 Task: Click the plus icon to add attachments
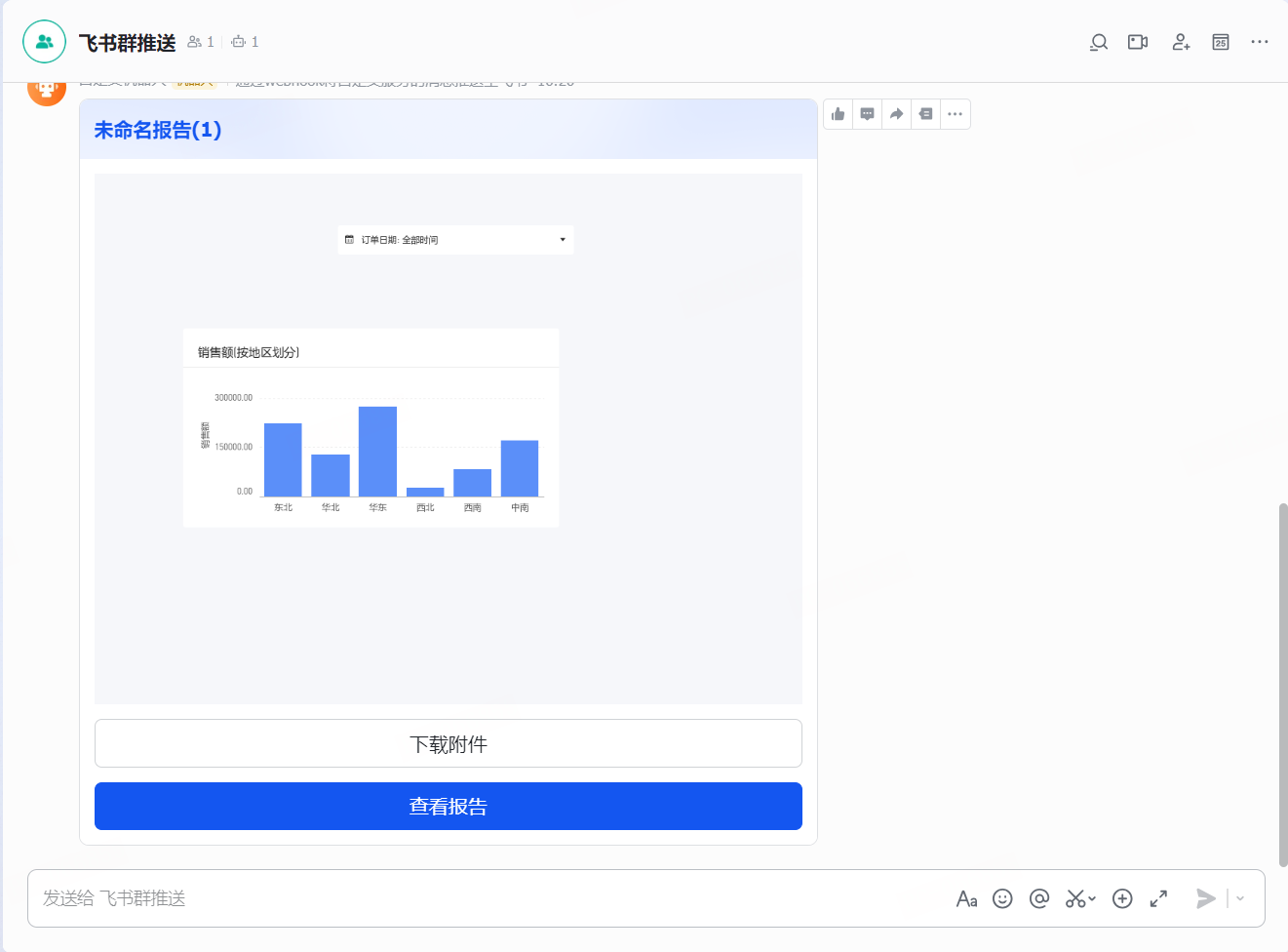pyautogui.click(x=1122, y=898)
